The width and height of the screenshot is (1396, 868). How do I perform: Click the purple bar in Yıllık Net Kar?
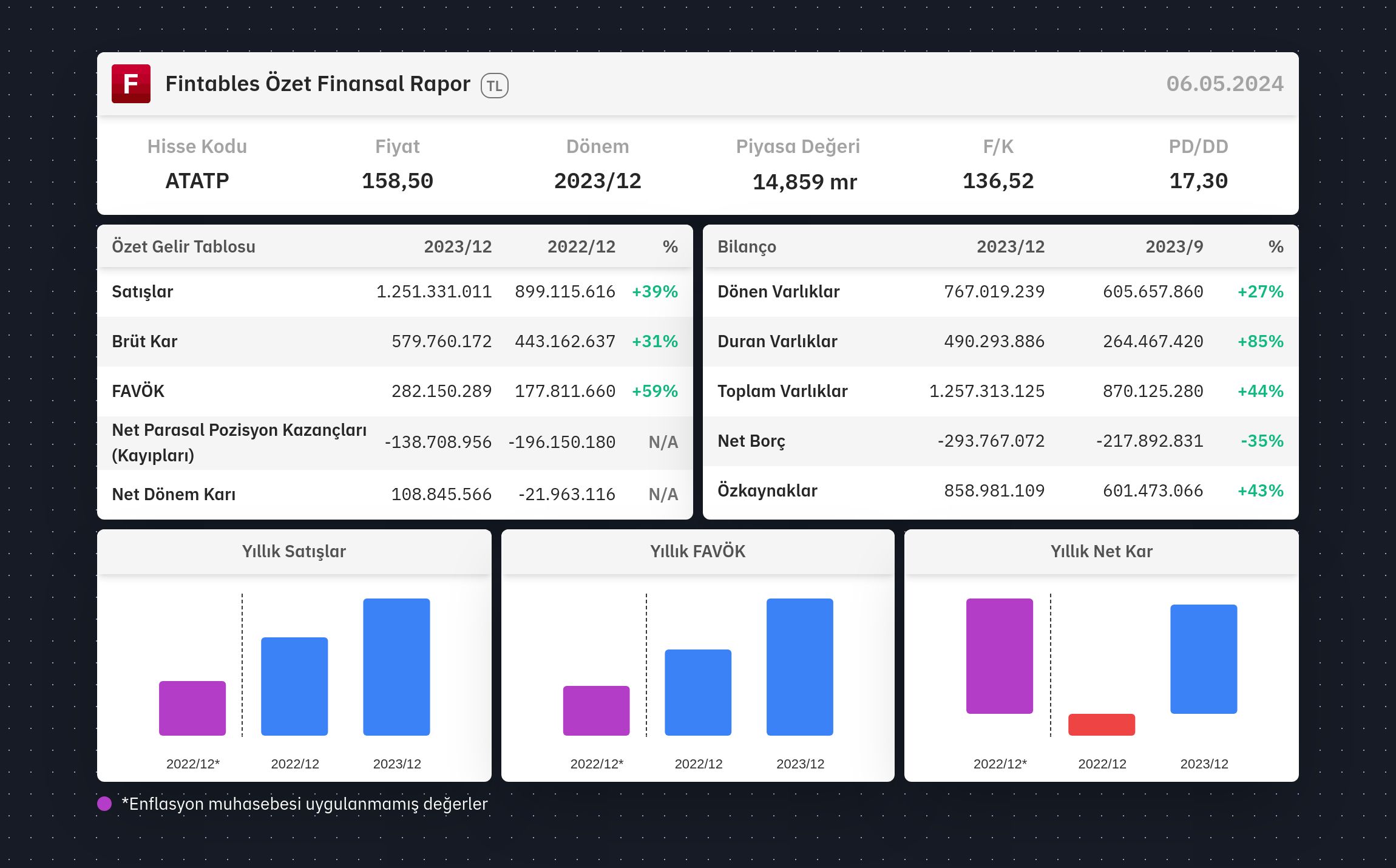click(x=999, y=656)
